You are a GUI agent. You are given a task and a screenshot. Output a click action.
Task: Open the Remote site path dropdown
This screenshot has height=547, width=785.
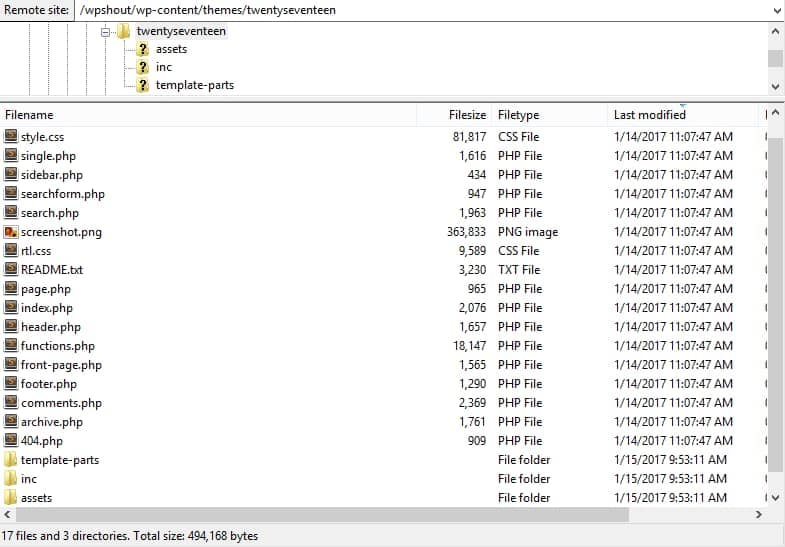click(776, 10)
